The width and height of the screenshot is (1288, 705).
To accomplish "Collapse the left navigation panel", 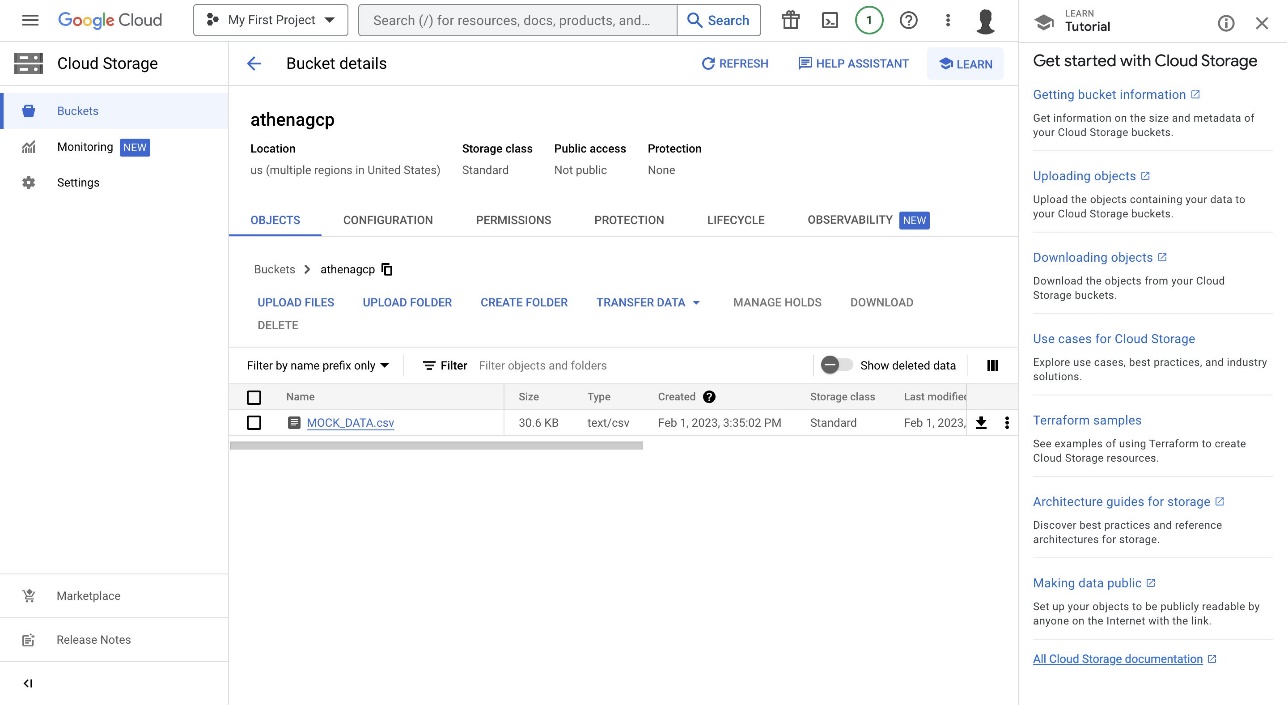I will (x=28, y=684).
